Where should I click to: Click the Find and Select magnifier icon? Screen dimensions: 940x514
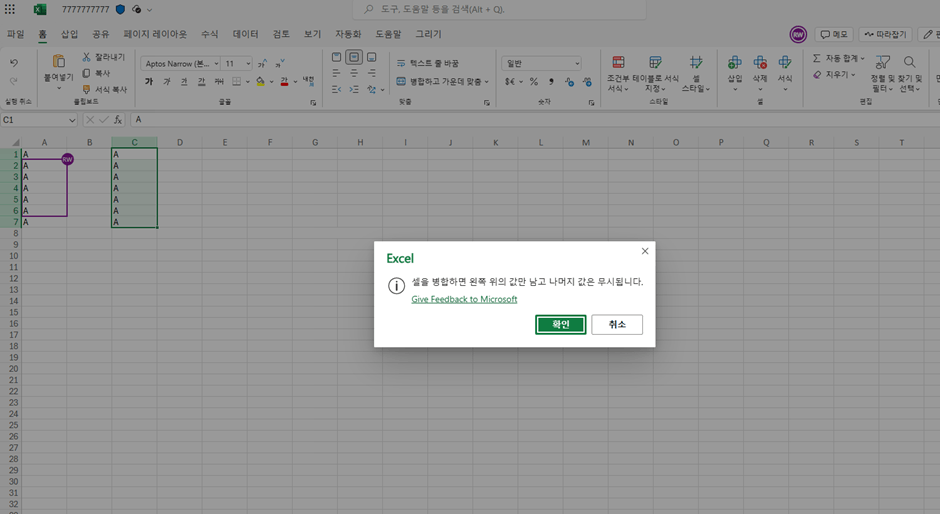pyautogui.click(x=909, y=62)
